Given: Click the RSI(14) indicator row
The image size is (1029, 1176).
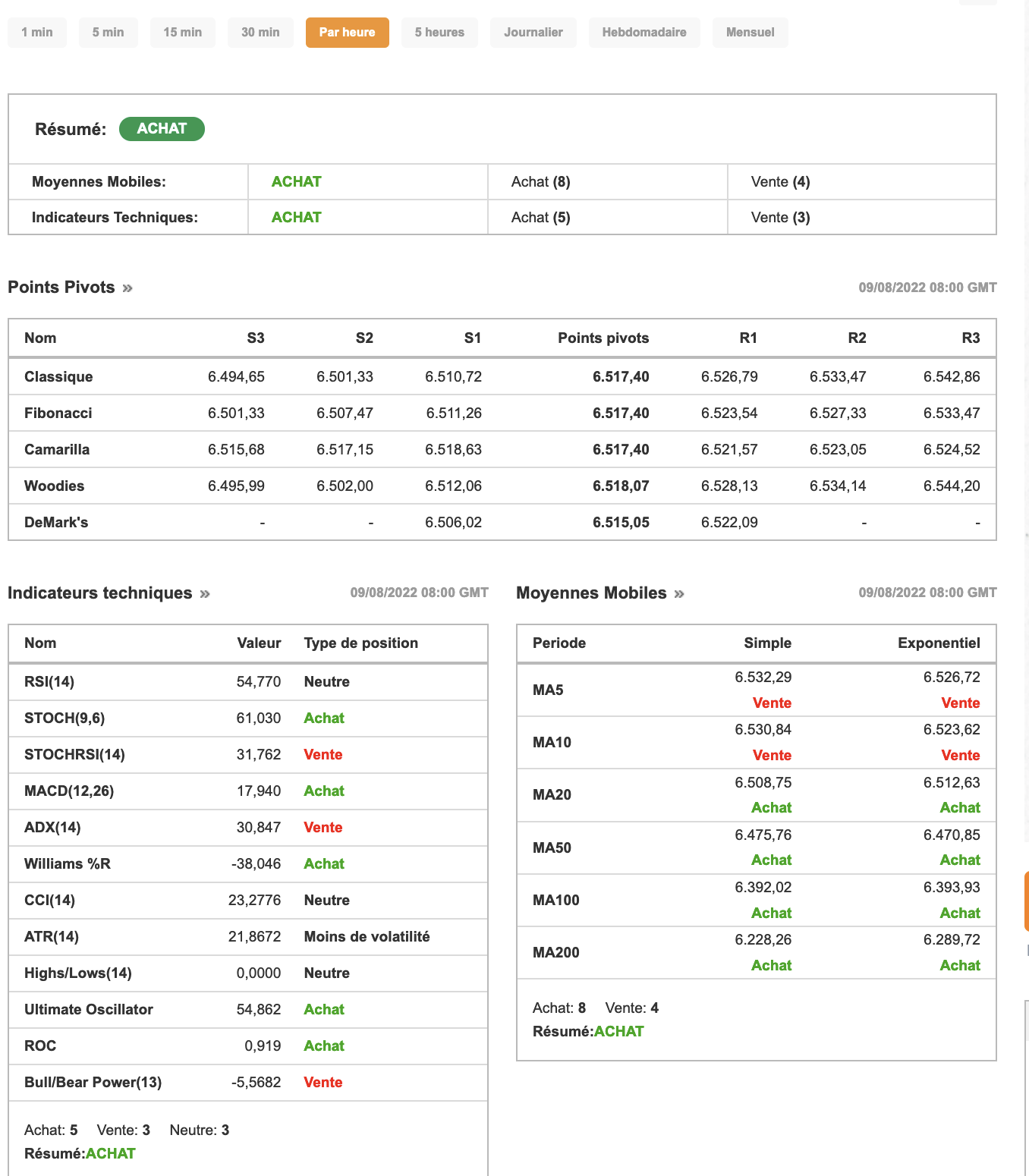Looking at the screenshot, I should 49,682.
